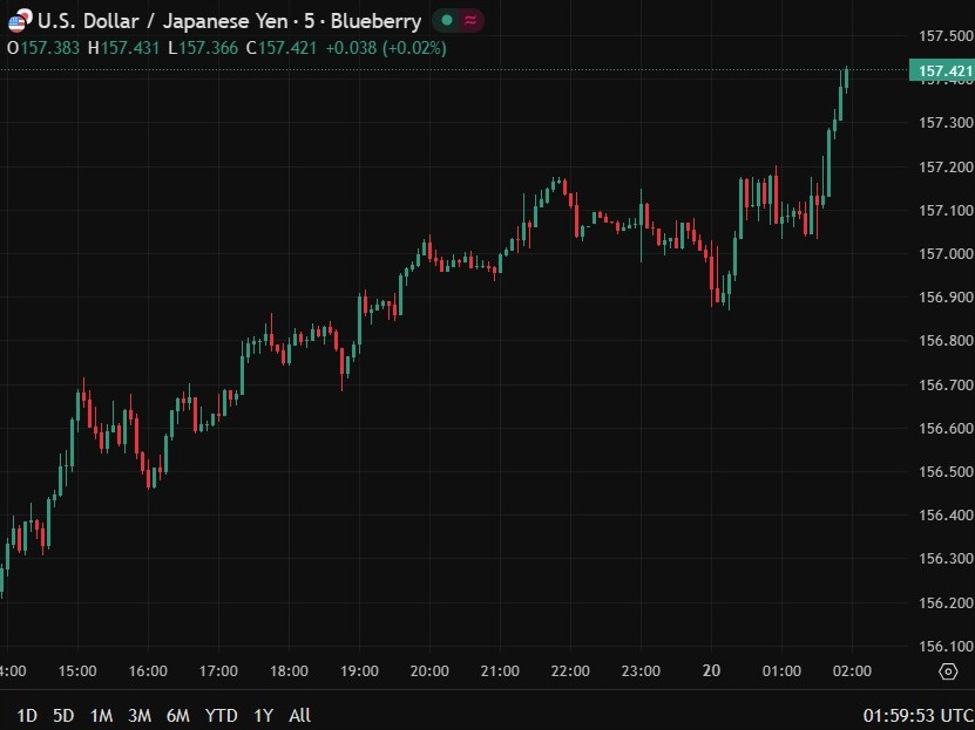
Task: Select the 3M range
Action: (x=139, y=716)
